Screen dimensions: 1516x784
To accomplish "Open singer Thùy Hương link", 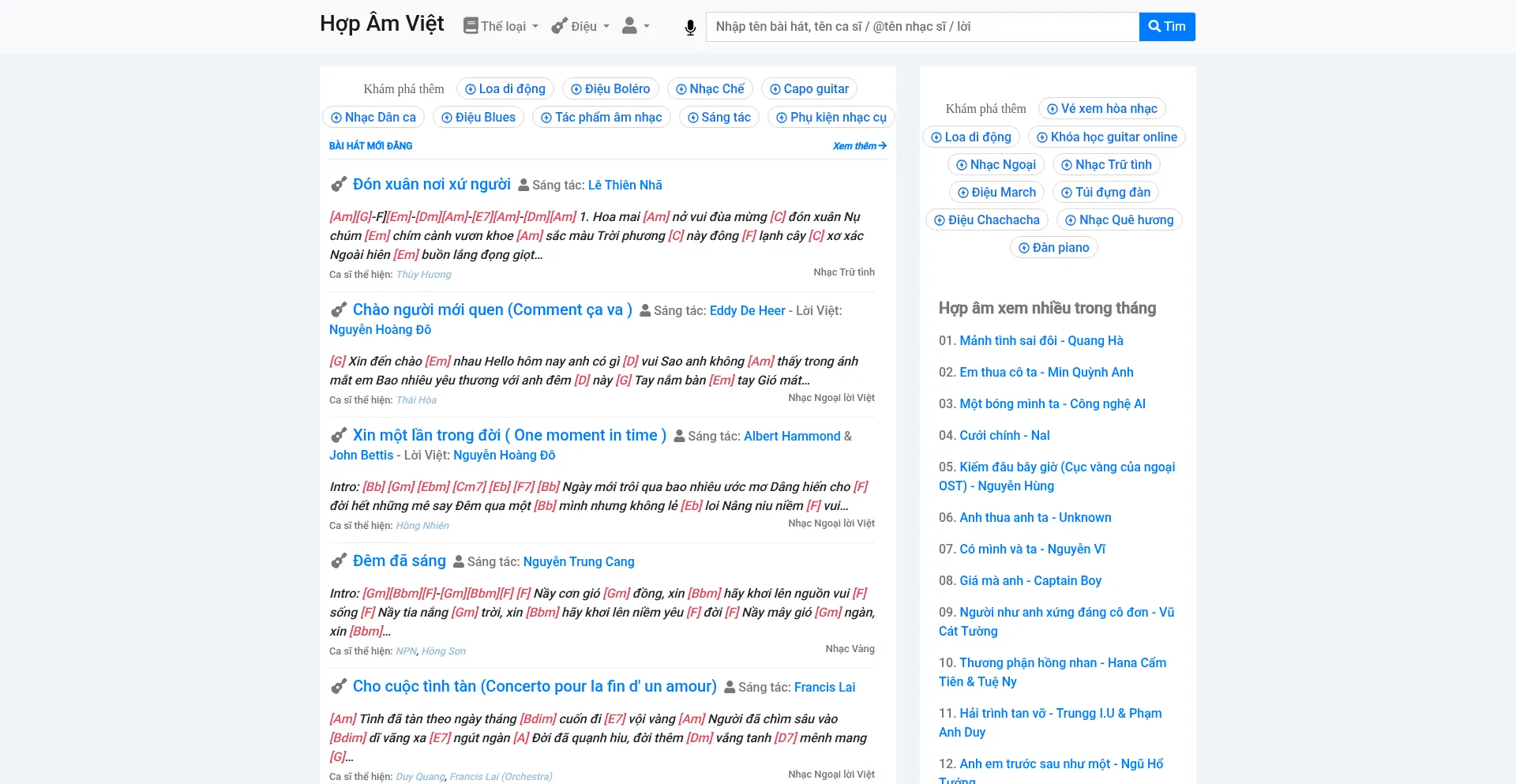I will 423,275.
